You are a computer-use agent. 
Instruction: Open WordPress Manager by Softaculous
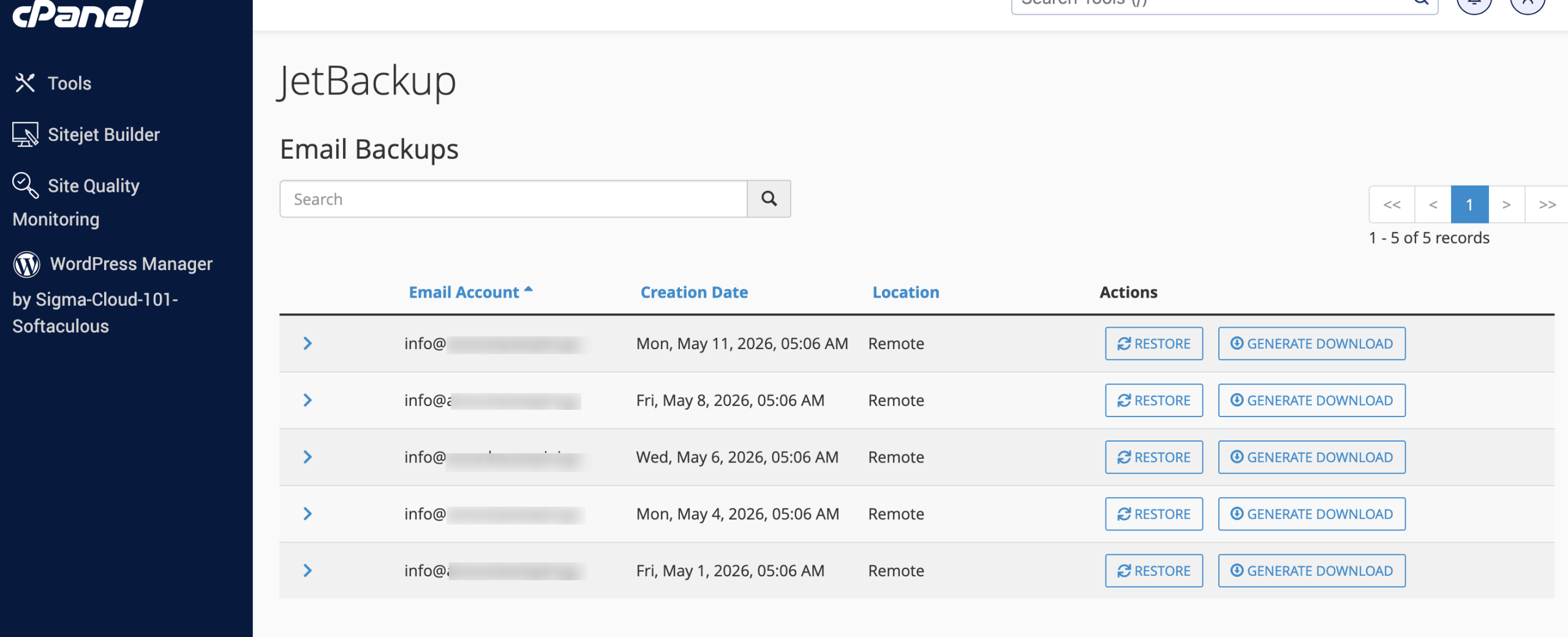[x=113, y=295]
